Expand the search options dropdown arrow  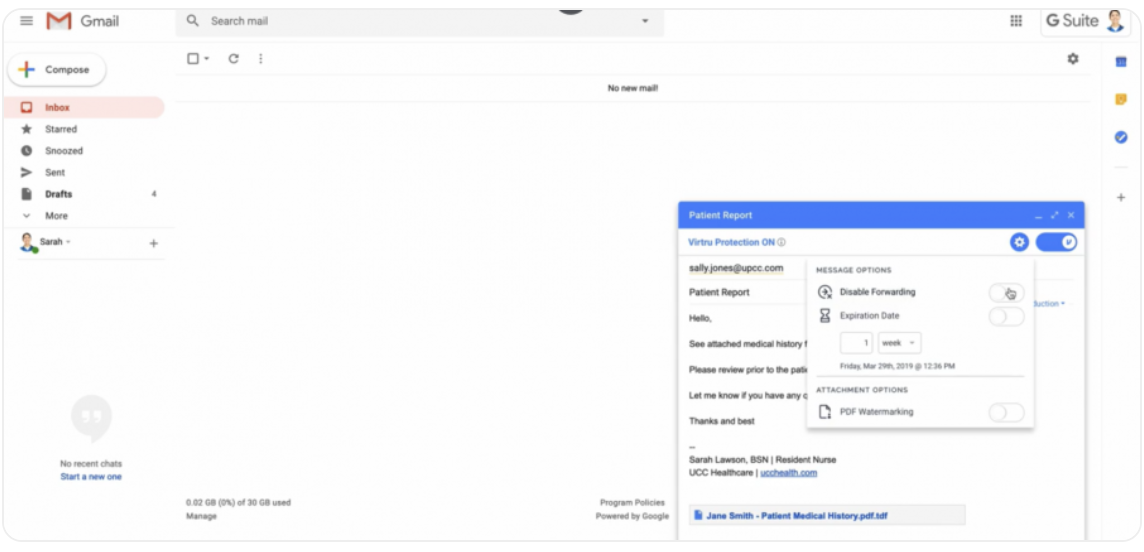pyautogui.click(x=645, y=21)
